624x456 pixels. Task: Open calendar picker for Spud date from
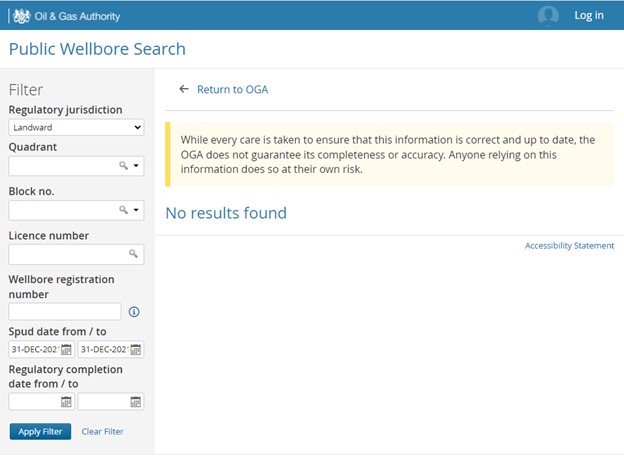click(66, 349)
